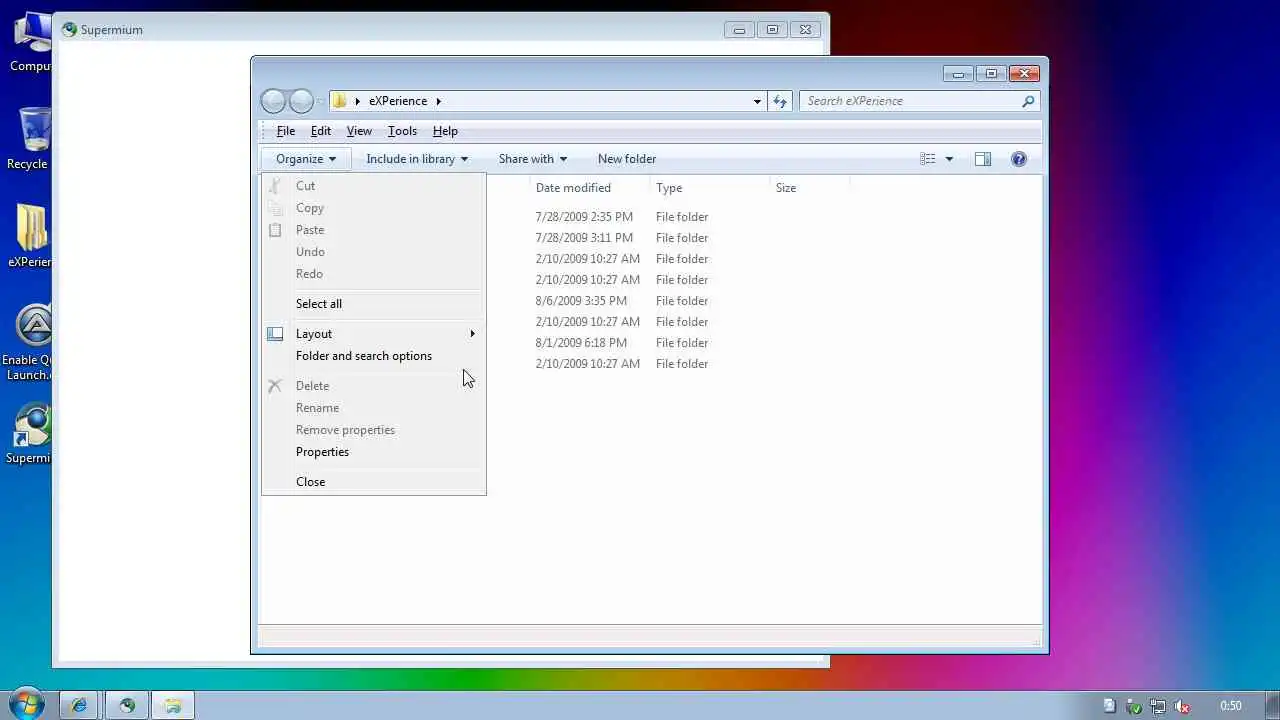Expand the arrow before eXPerience in address bar

coord(357,101)
